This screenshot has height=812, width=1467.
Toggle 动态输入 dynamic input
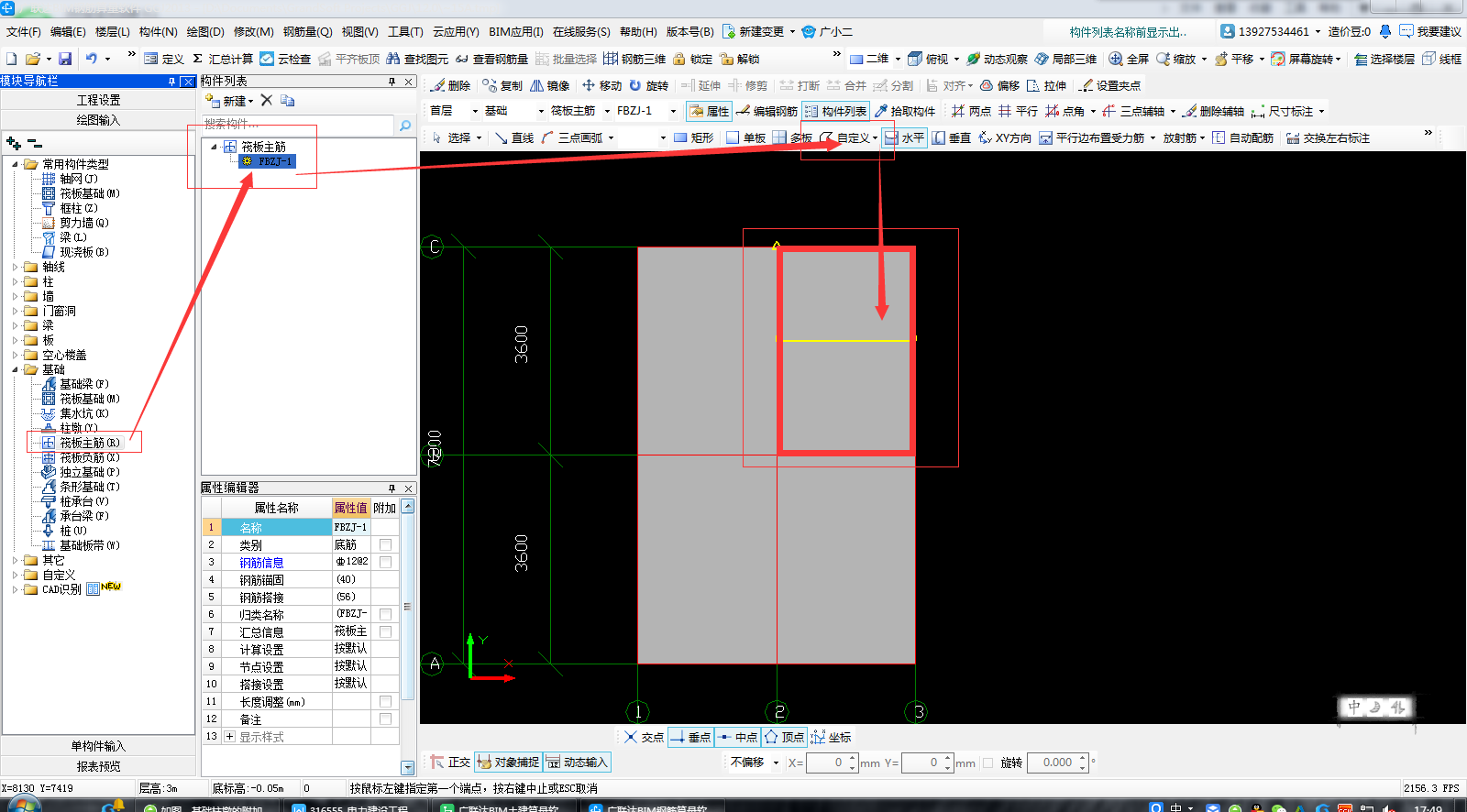(x=577, y=762)
